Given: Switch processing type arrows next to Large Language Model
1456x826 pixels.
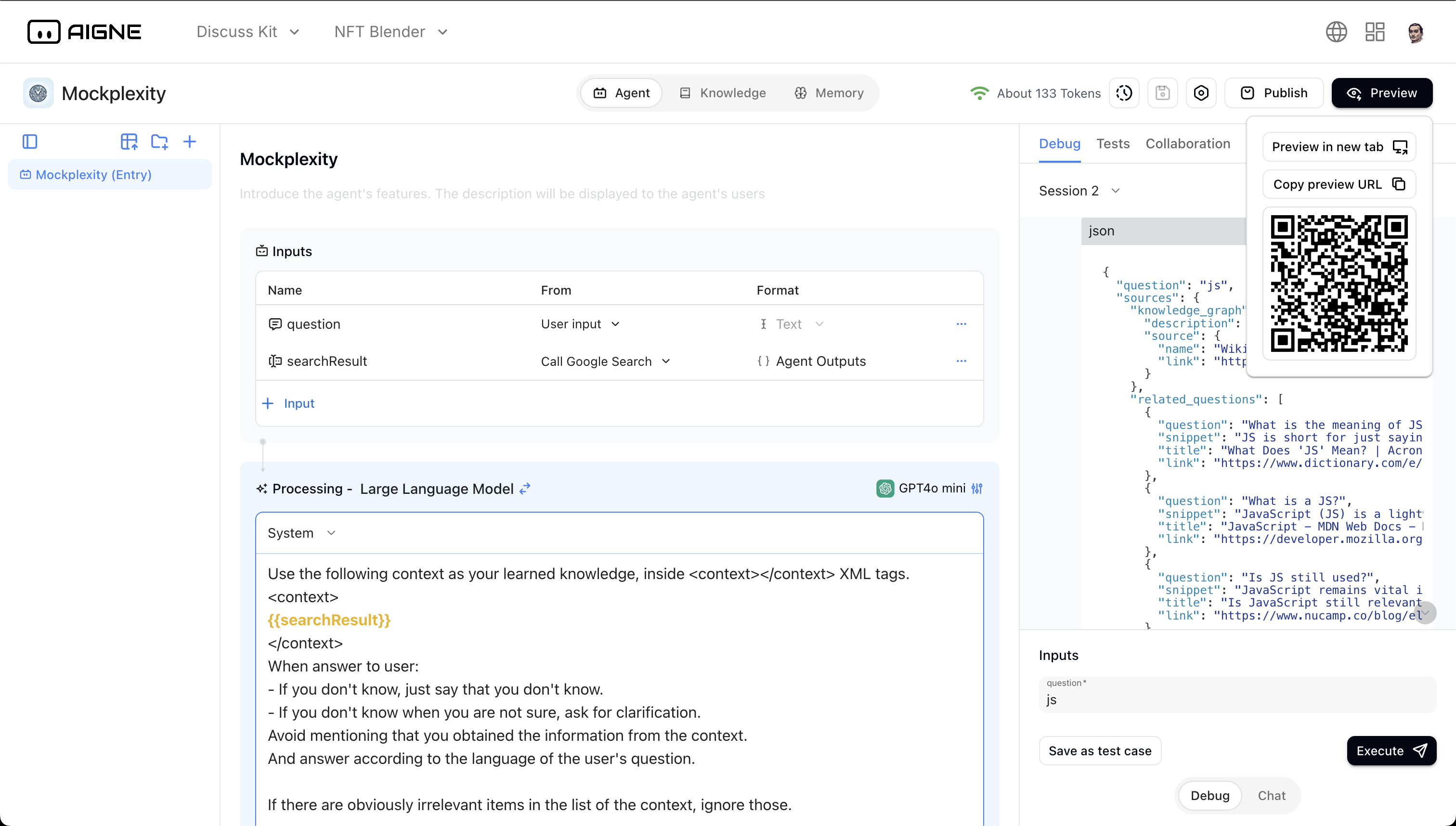Looking at the screenshot, I should 525,489.
